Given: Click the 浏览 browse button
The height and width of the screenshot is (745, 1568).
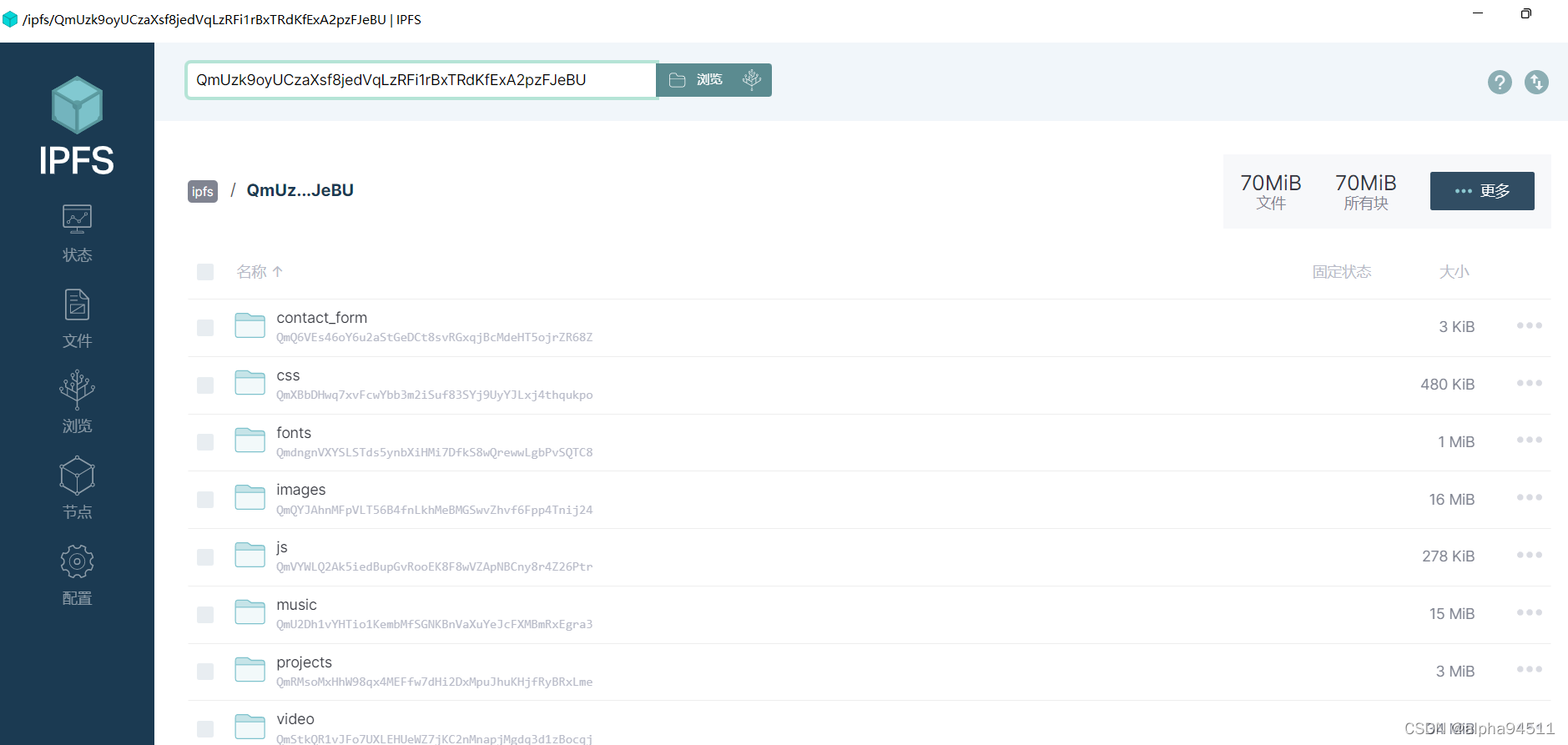Looking at the screenshot, I should click(696, 79).
